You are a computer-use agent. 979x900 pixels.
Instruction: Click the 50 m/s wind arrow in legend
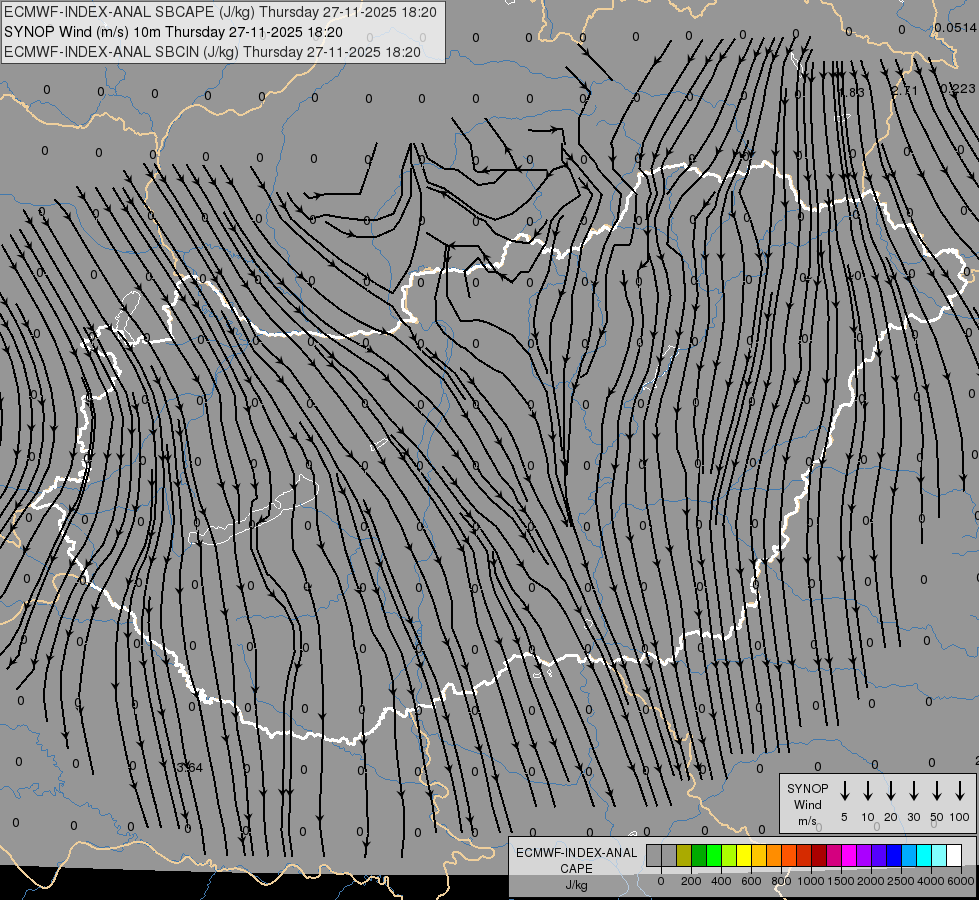(937, 791)
